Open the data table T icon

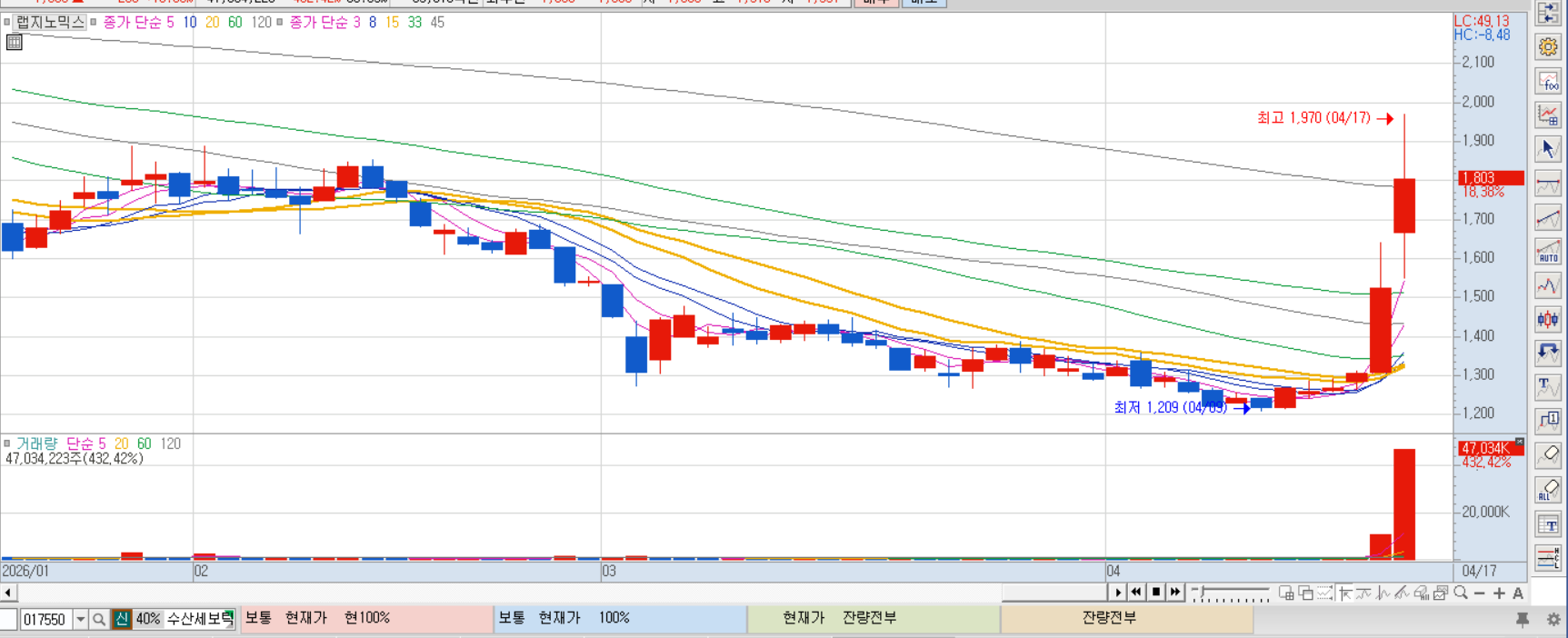1548,524
